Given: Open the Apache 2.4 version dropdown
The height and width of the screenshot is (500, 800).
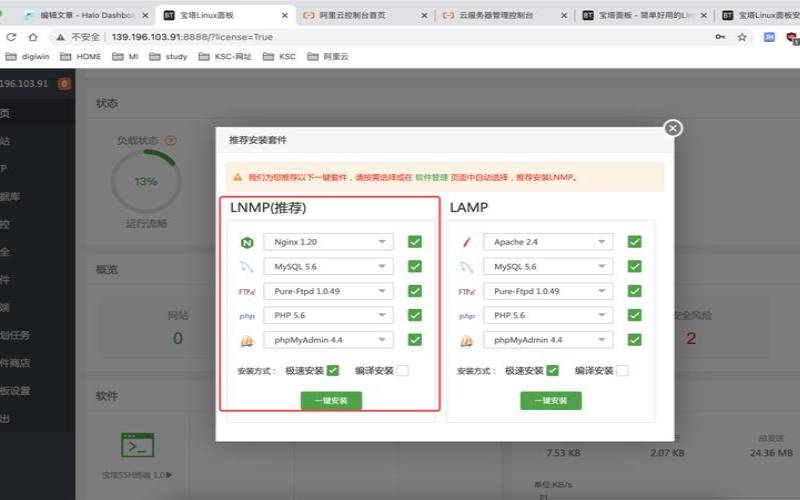Looking at the screenshot, I should click(548, 242).
